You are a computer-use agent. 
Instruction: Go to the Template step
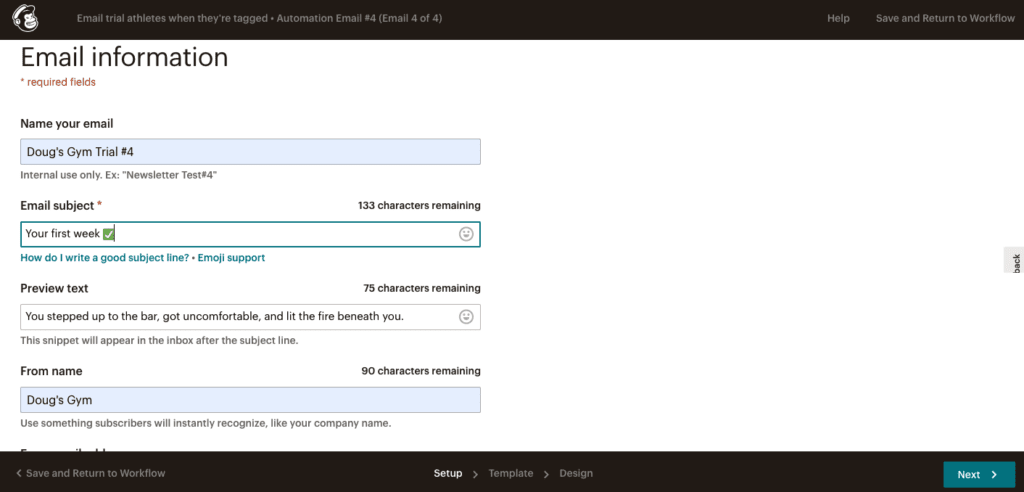pyautogui.click(x=511, y=473)
